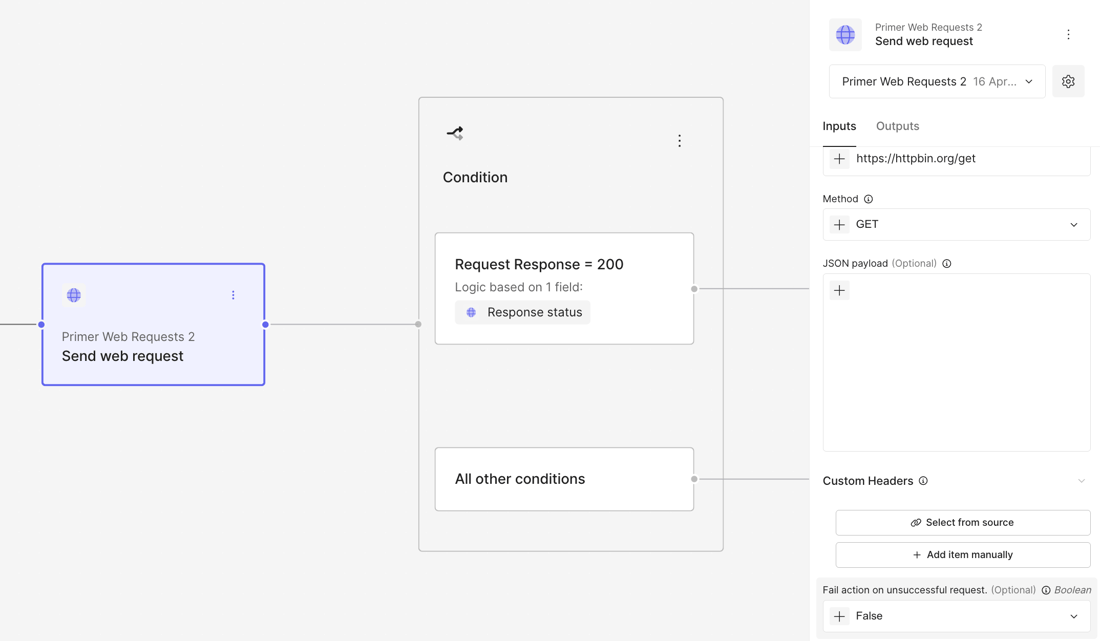The height and width of the screenshot is (641, 1100).
Task: Click globe icon on Send web request node
Action: 74,295
